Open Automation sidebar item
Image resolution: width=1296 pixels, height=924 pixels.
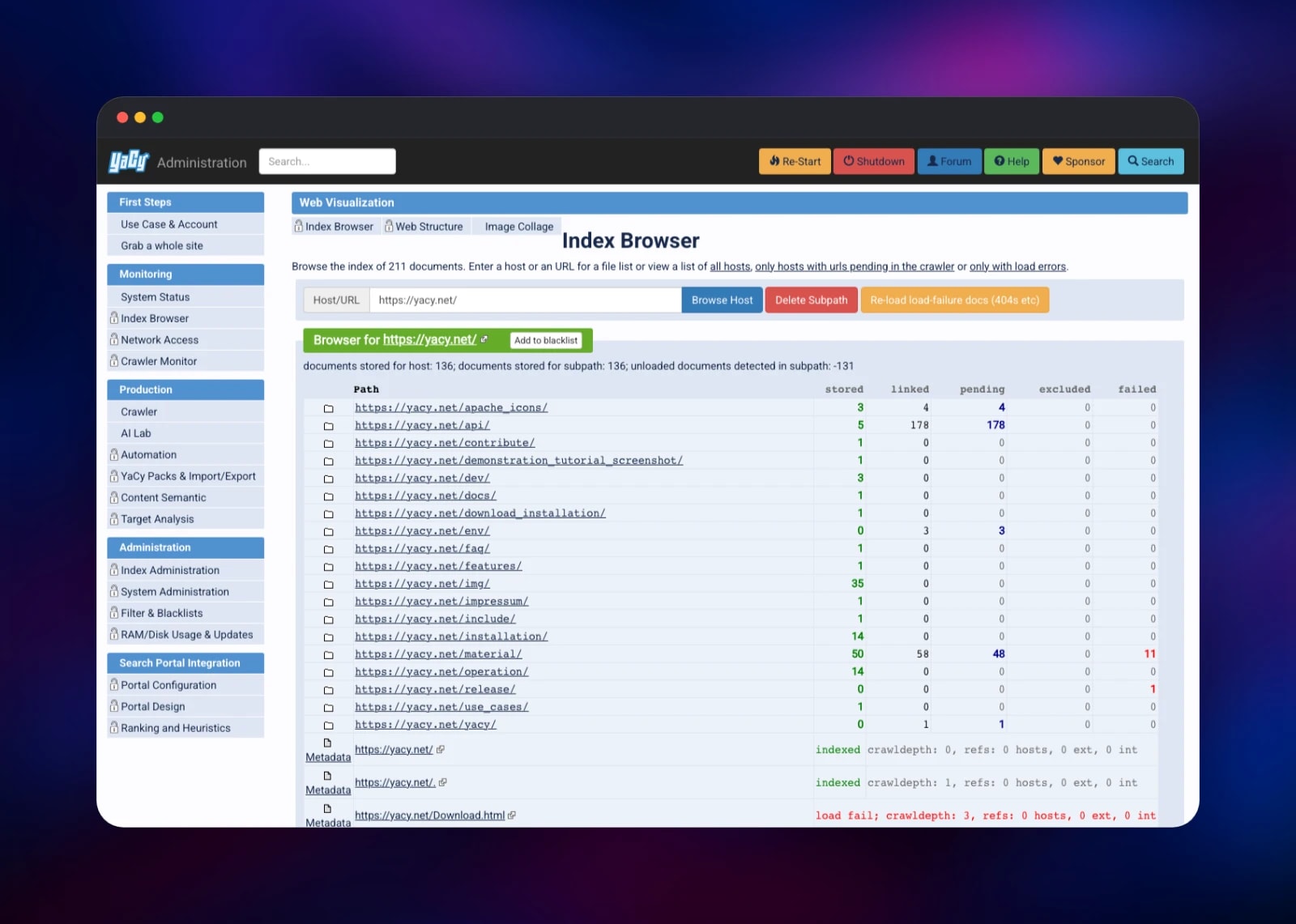(185, 455)
